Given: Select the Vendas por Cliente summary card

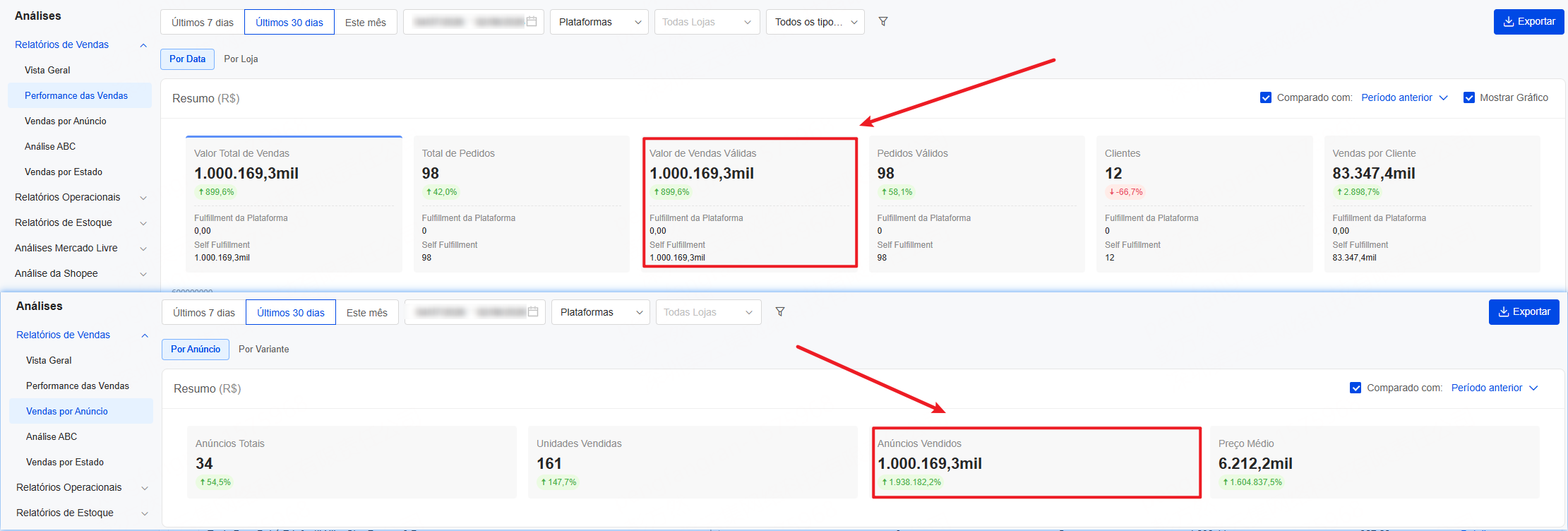Looking at the screenshot, I should tap(1432, 204).
